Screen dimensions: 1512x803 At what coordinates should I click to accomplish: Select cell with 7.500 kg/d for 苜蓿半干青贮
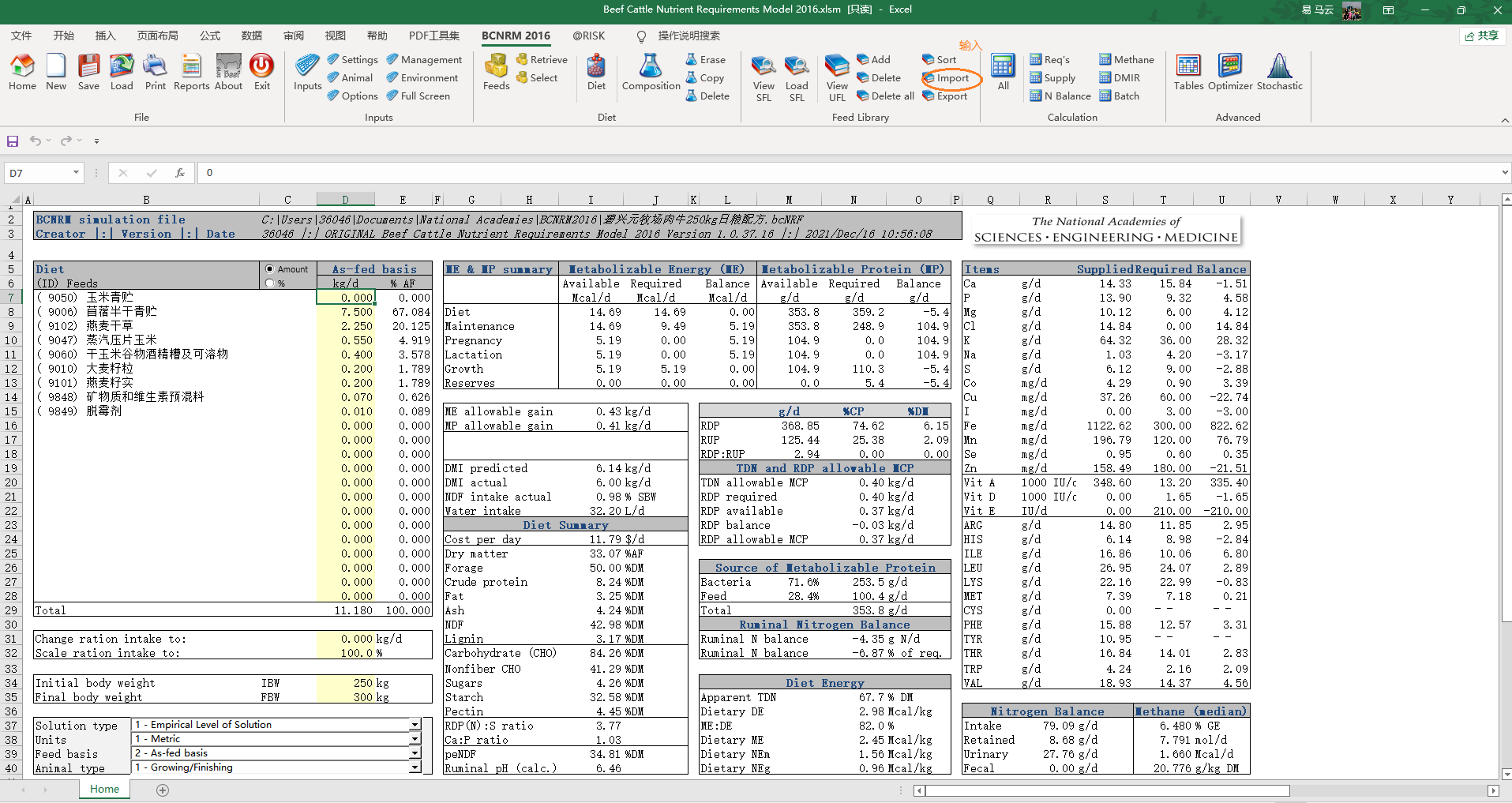tap(346, 312)
